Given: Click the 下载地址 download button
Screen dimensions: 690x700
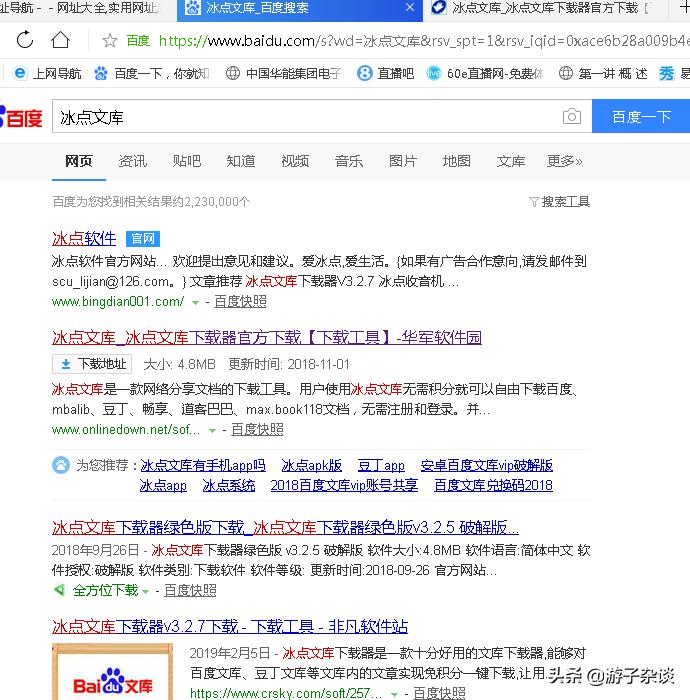Looking at the screenshot, I should tap(92, 364).
